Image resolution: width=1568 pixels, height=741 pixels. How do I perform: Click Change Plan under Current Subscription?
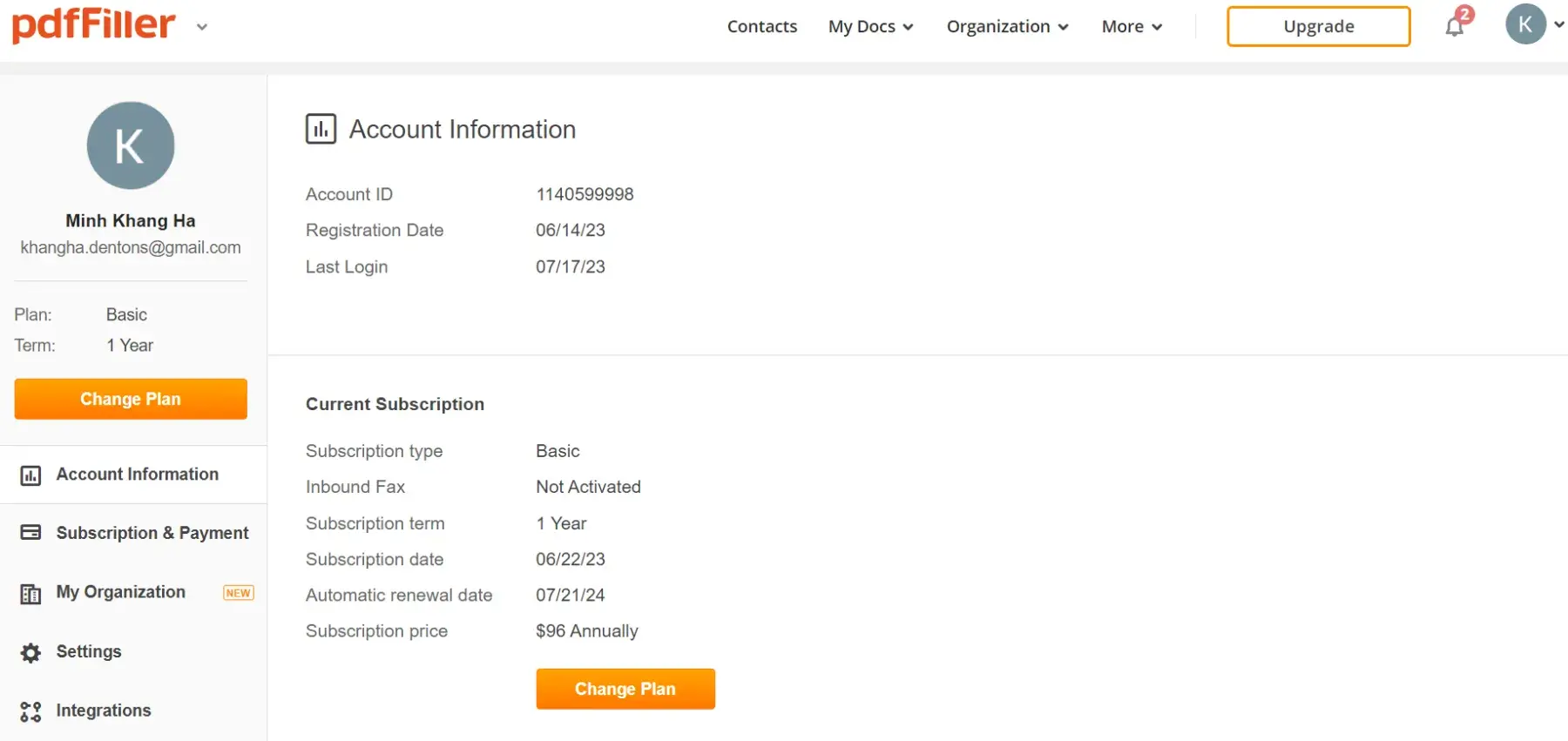625,689
